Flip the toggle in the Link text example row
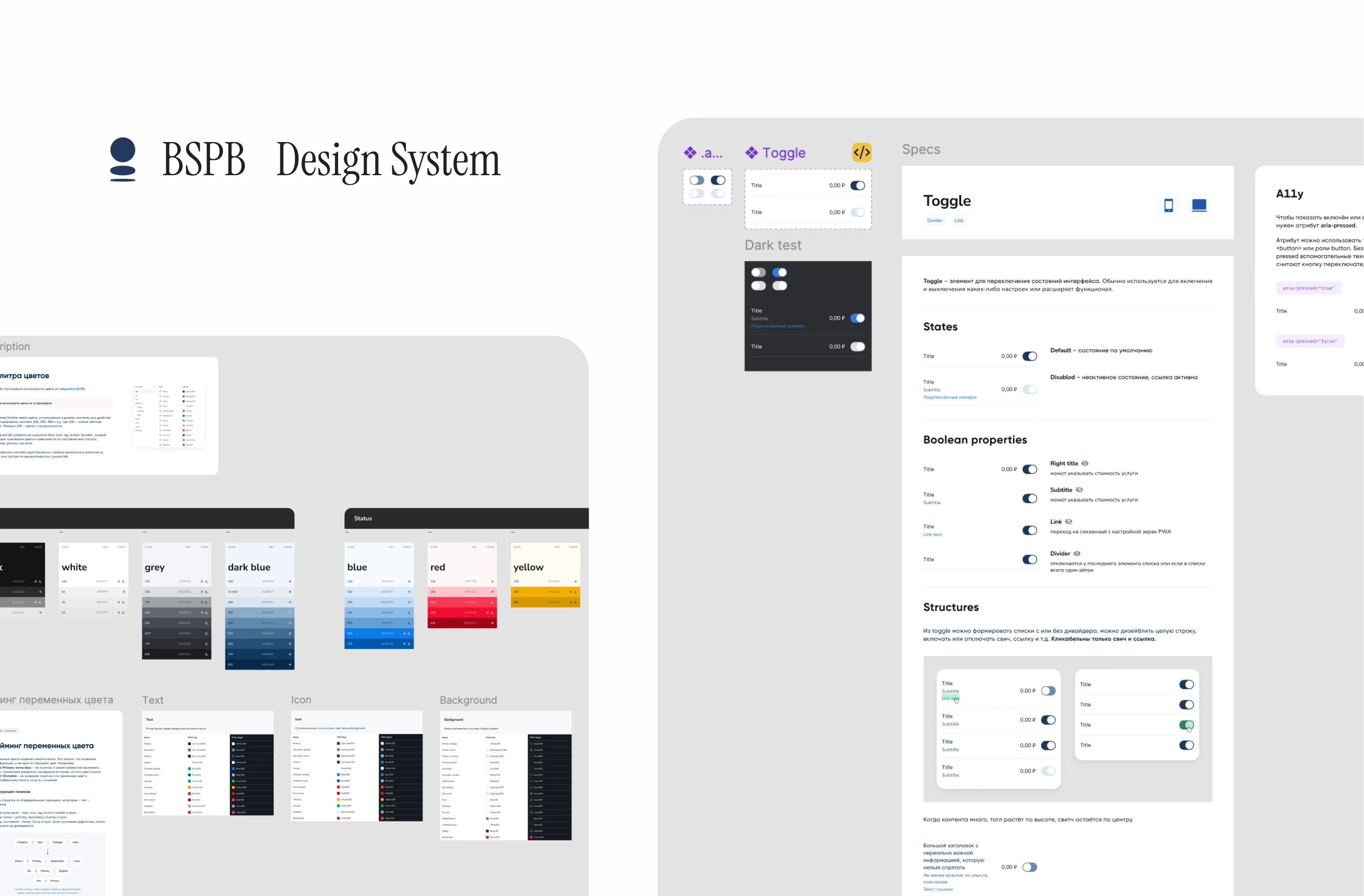 click(x=1030, y=531)
